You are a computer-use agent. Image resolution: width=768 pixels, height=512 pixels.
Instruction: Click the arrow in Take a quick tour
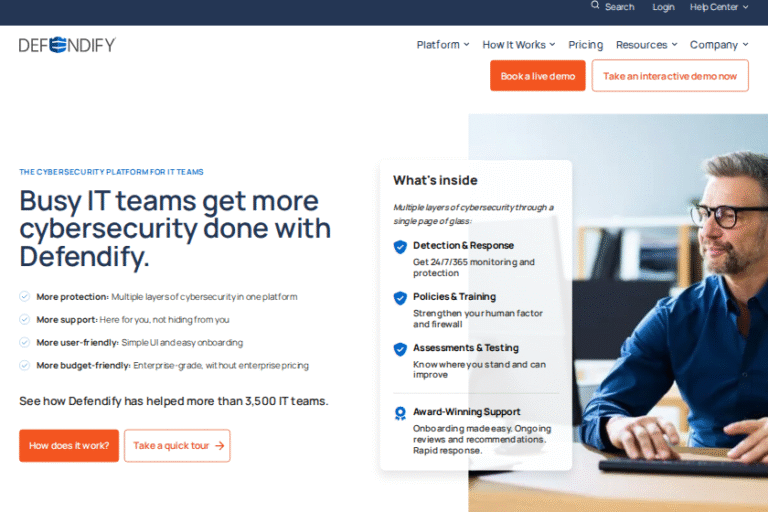click(x=219, y=446)
